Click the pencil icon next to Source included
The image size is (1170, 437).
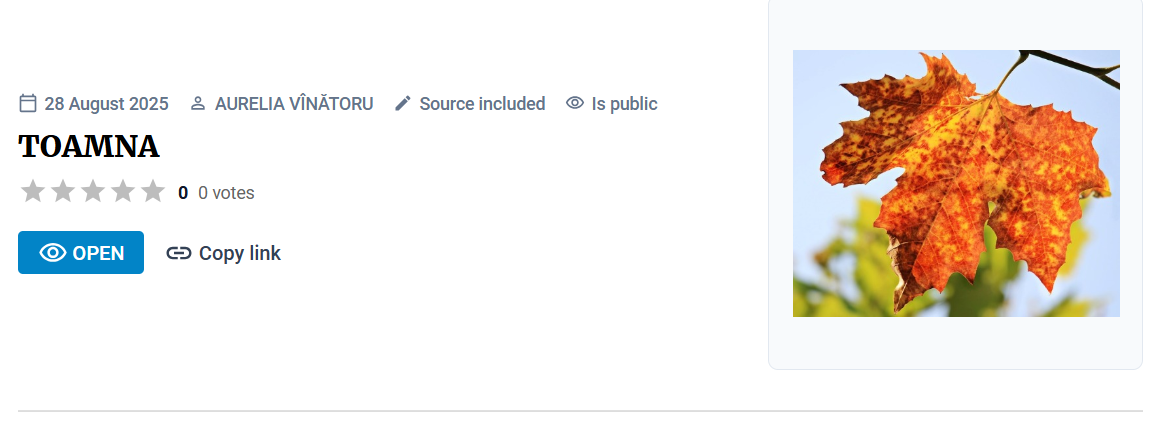(x=403, y=103)
